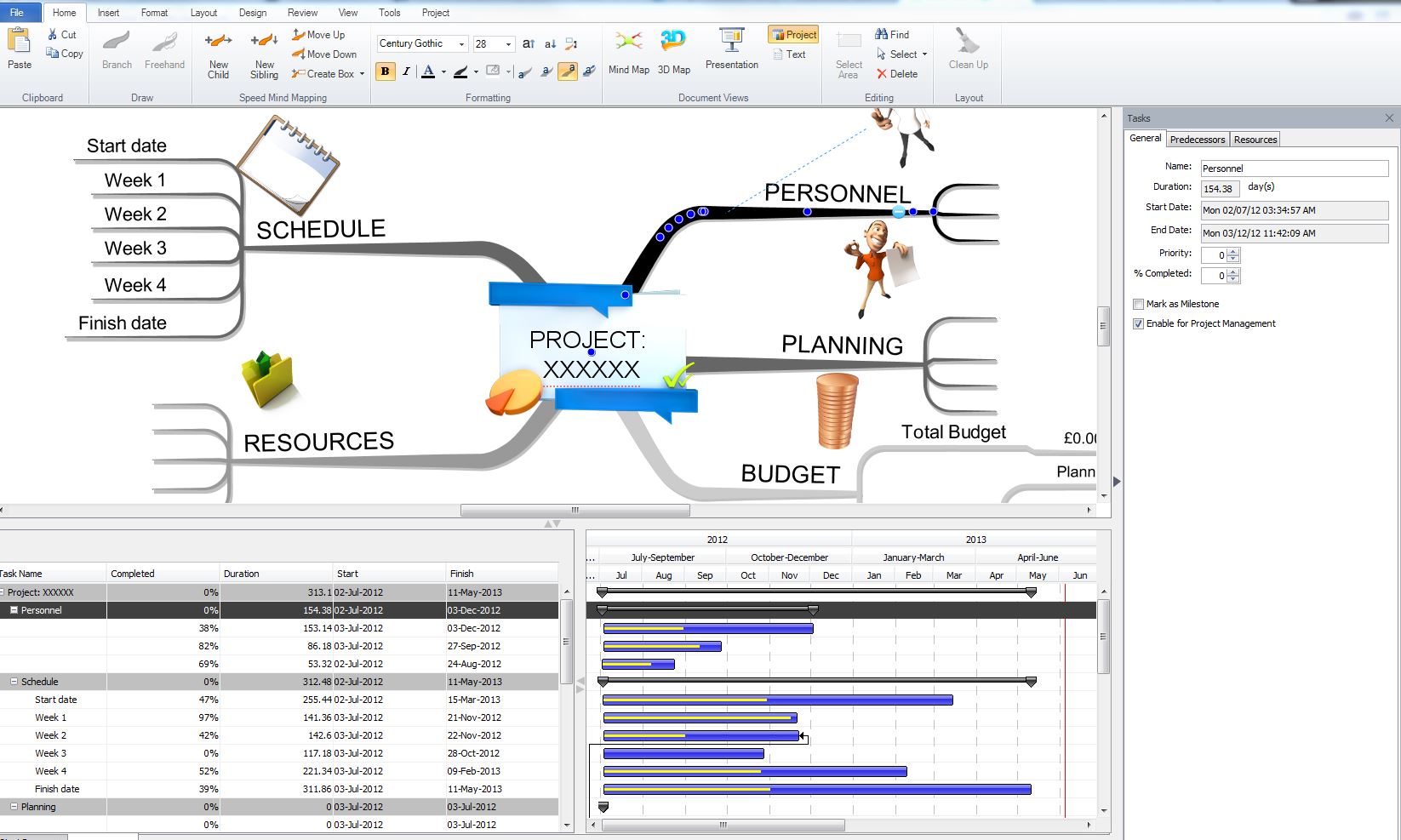Move the branch up with Move Up
Screen dimensions: 1401x840
click(x=318, y=35)
